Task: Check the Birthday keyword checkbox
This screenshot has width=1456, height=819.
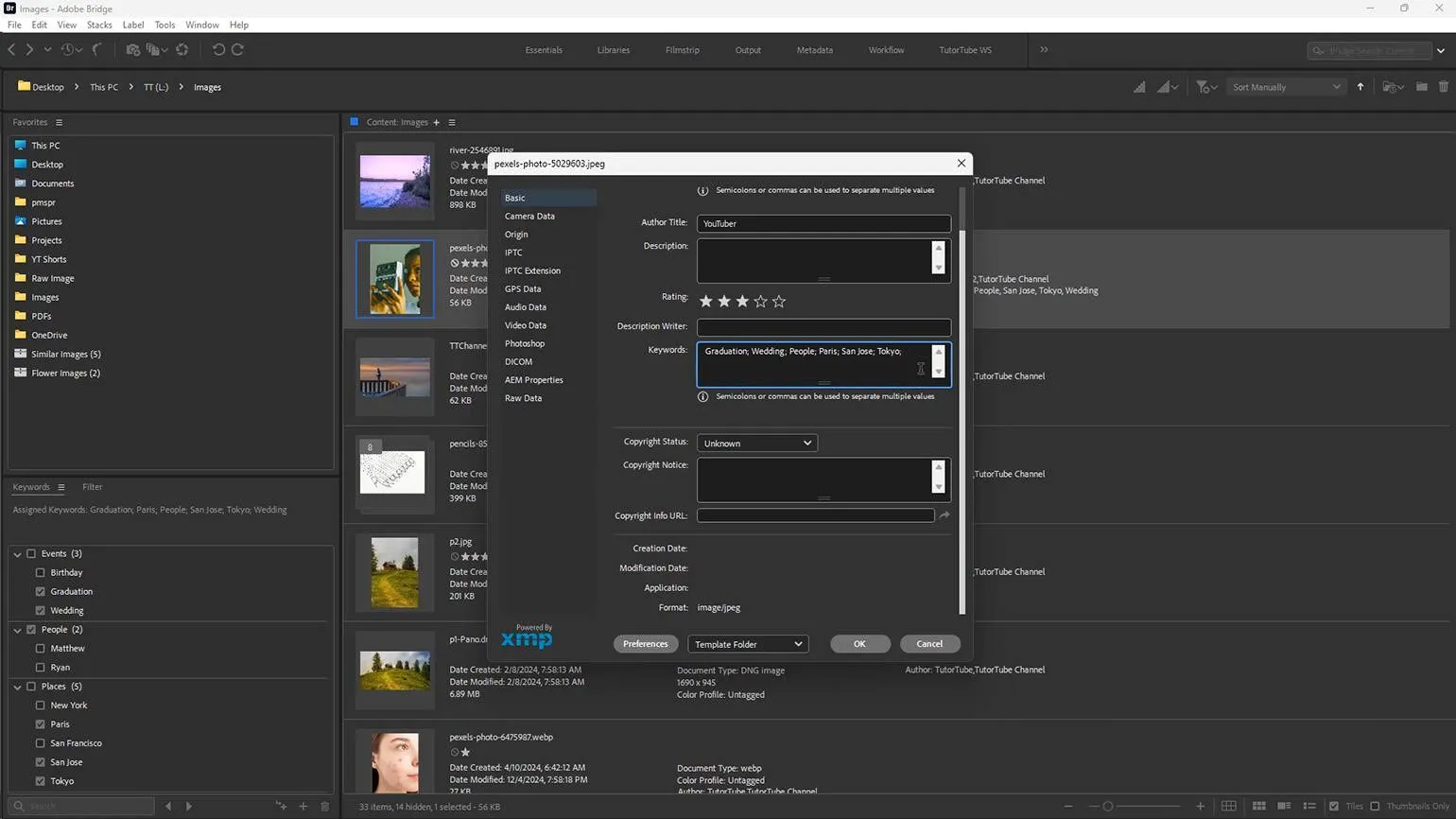Action: [41, 573]
